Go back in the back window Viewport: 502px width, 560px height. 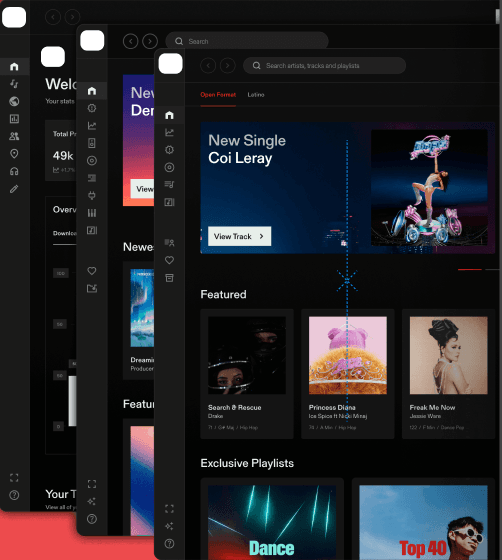point(53,17)
